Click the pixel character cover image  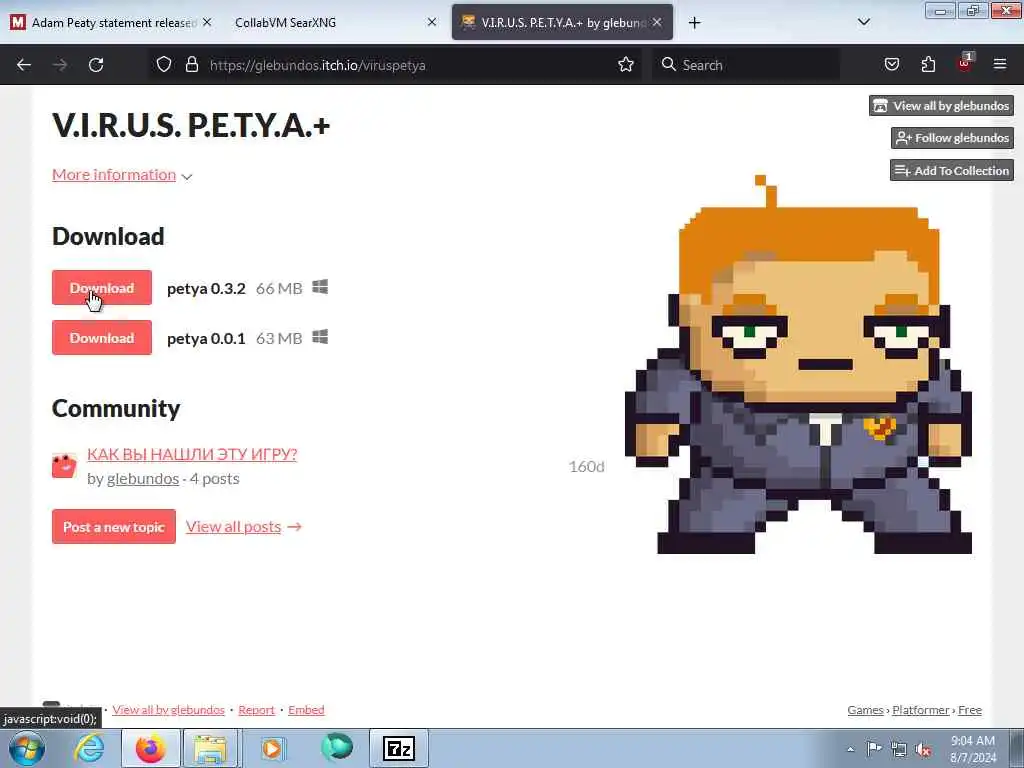[798, 364]
